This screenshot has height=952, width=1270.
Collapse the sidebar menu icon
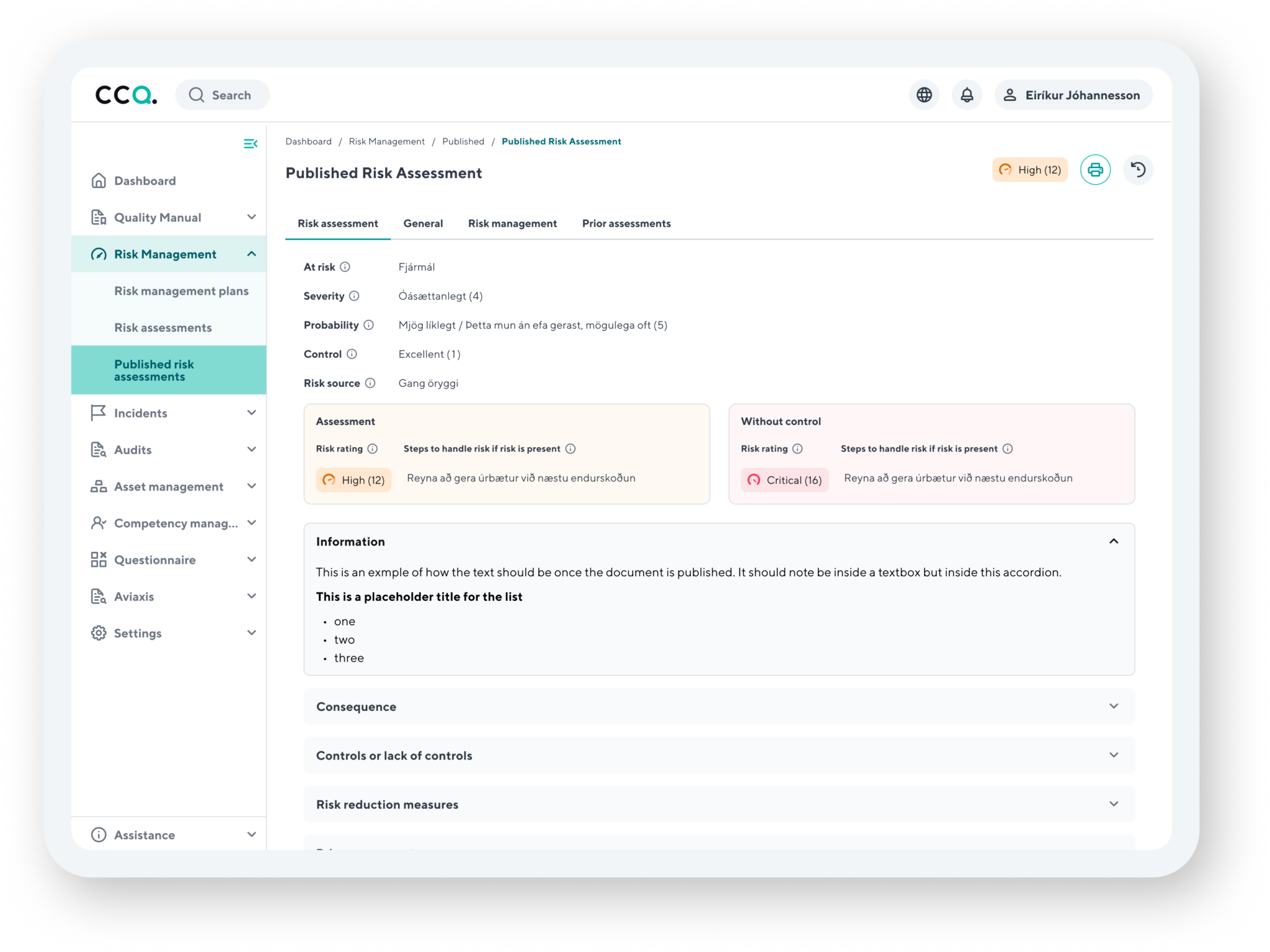[250, 144]
